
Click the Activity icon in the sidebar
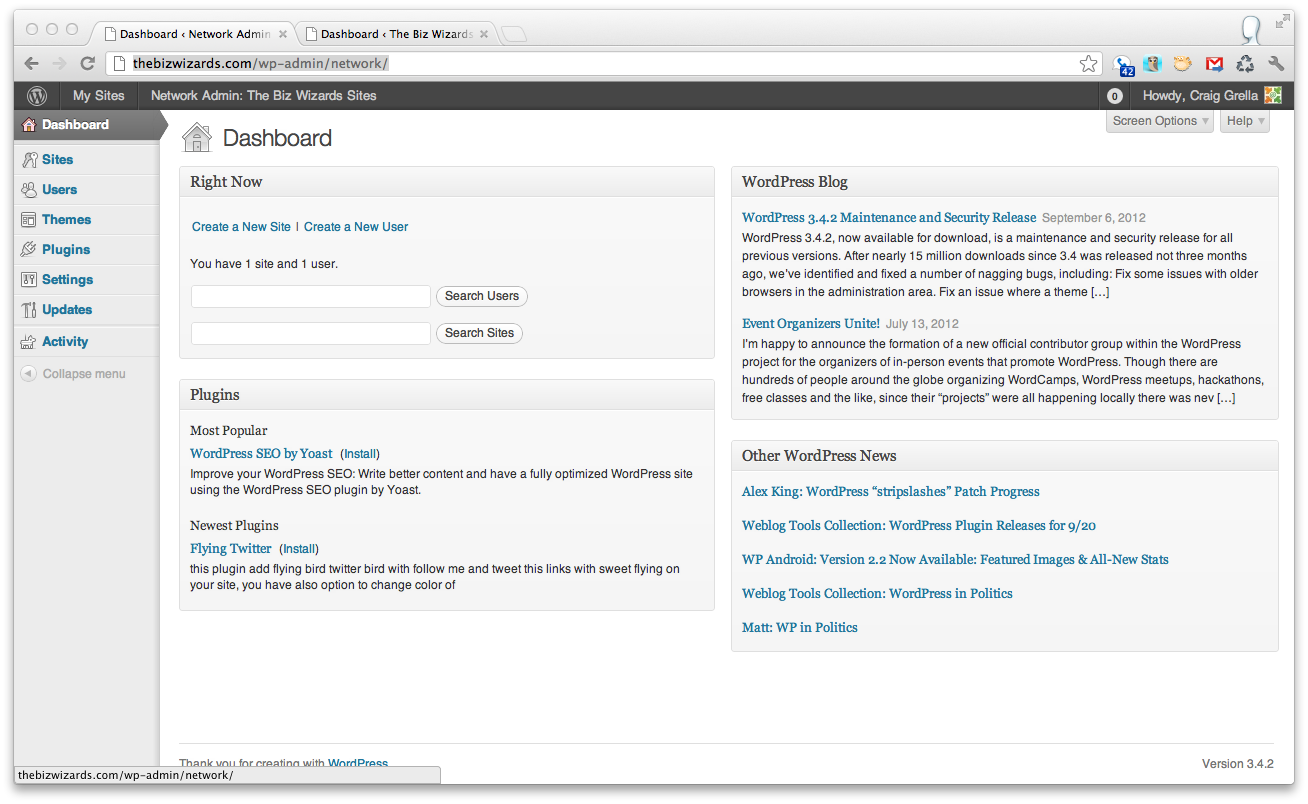[29, 342]
